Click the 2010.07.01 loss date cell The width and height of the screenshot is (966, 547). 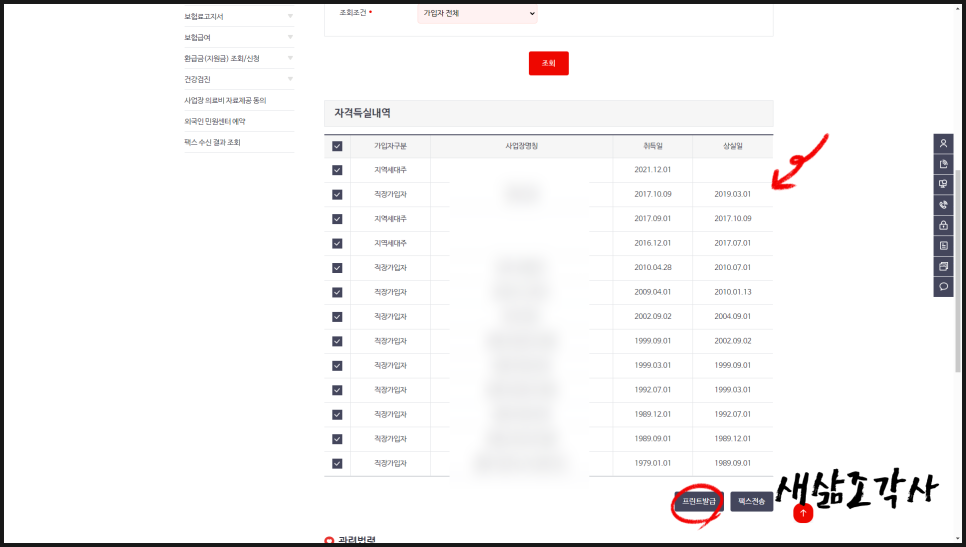(733, 267)
